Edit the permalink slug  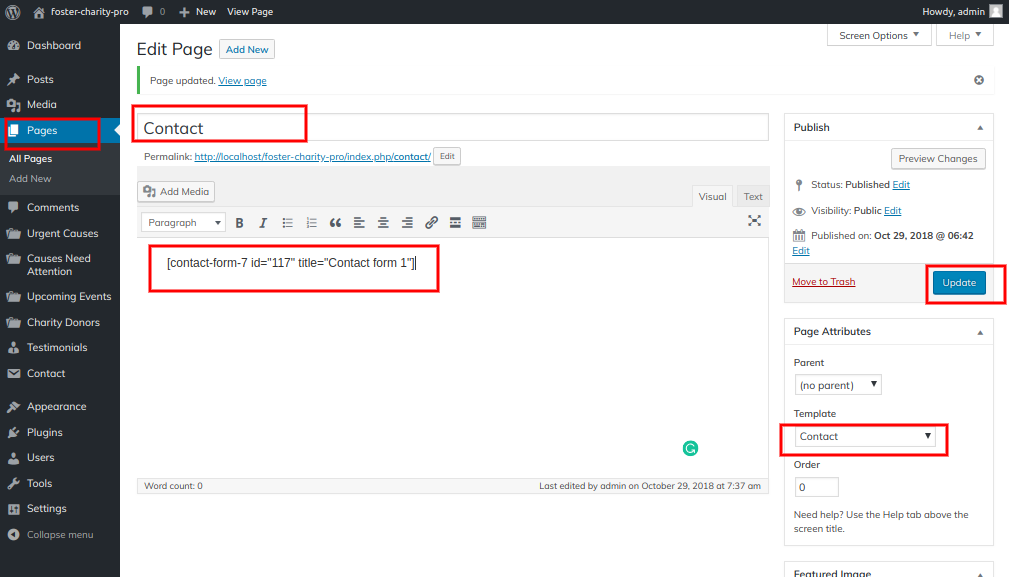pyautogui.click(x=447, y=156)
